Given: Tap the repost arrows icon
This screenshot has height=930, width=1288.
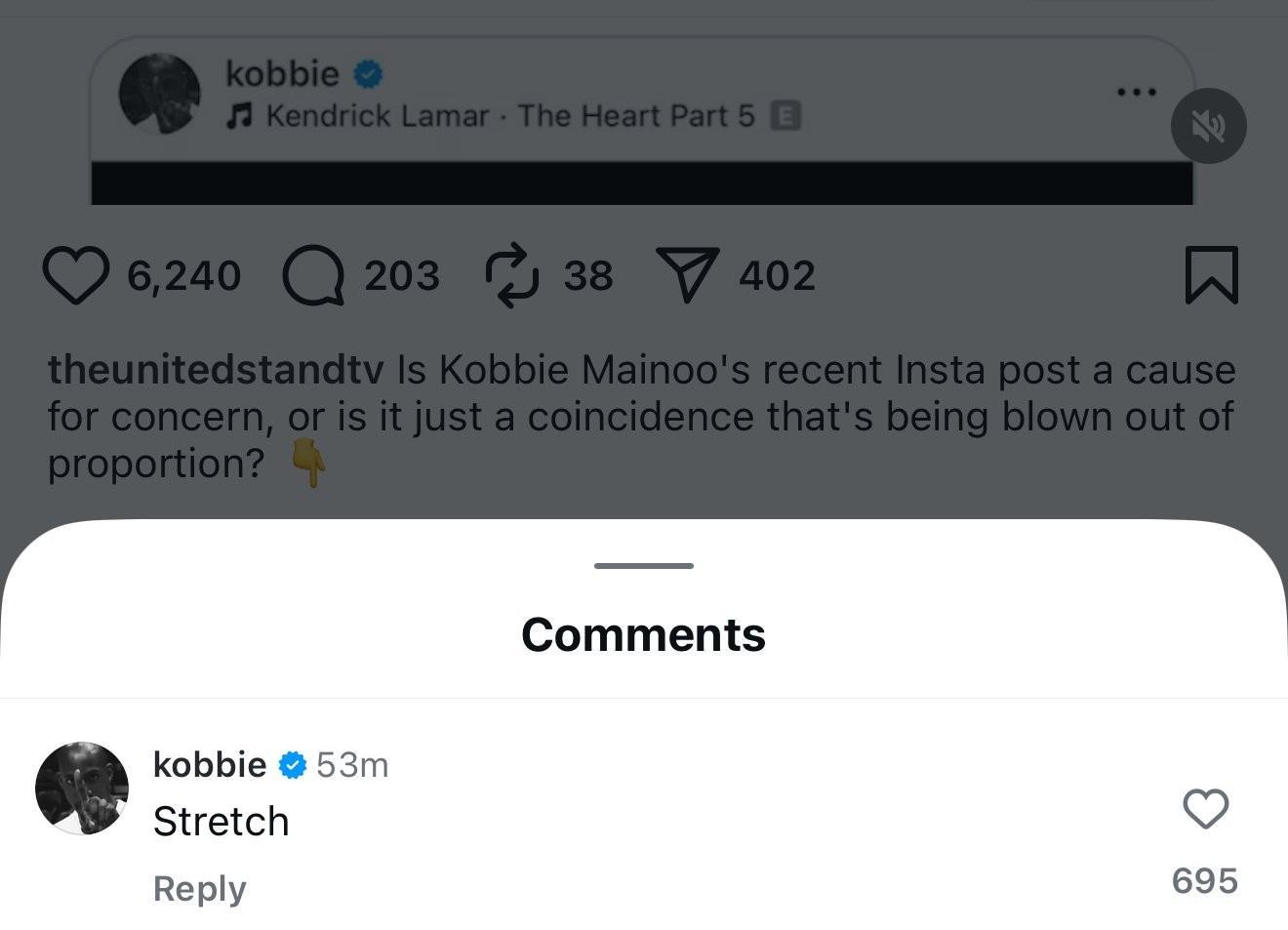Looking at the screenshot, I should 511,275.
